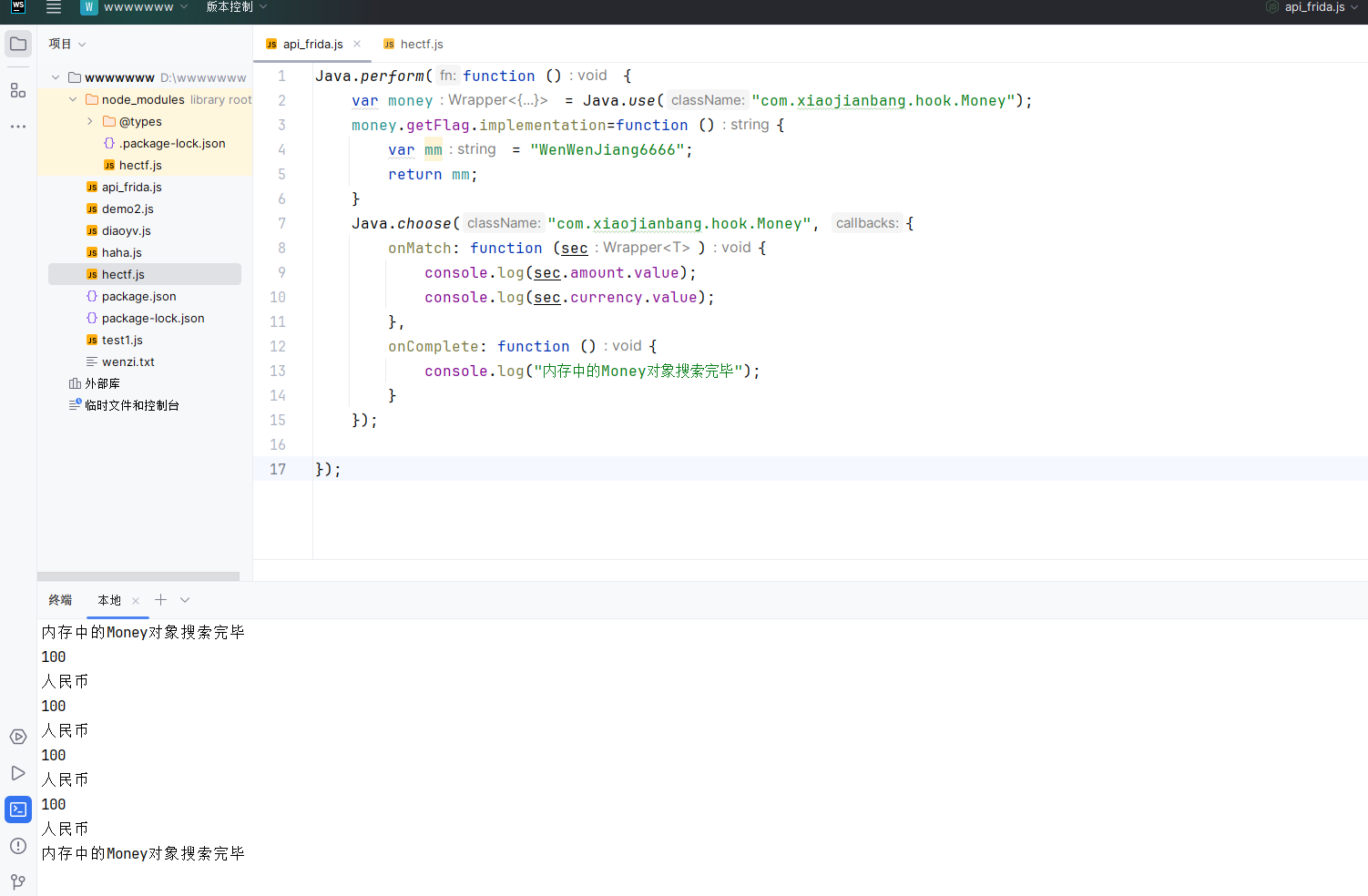Click the Wrapper<{...}> folded type hint

point(497,100)
